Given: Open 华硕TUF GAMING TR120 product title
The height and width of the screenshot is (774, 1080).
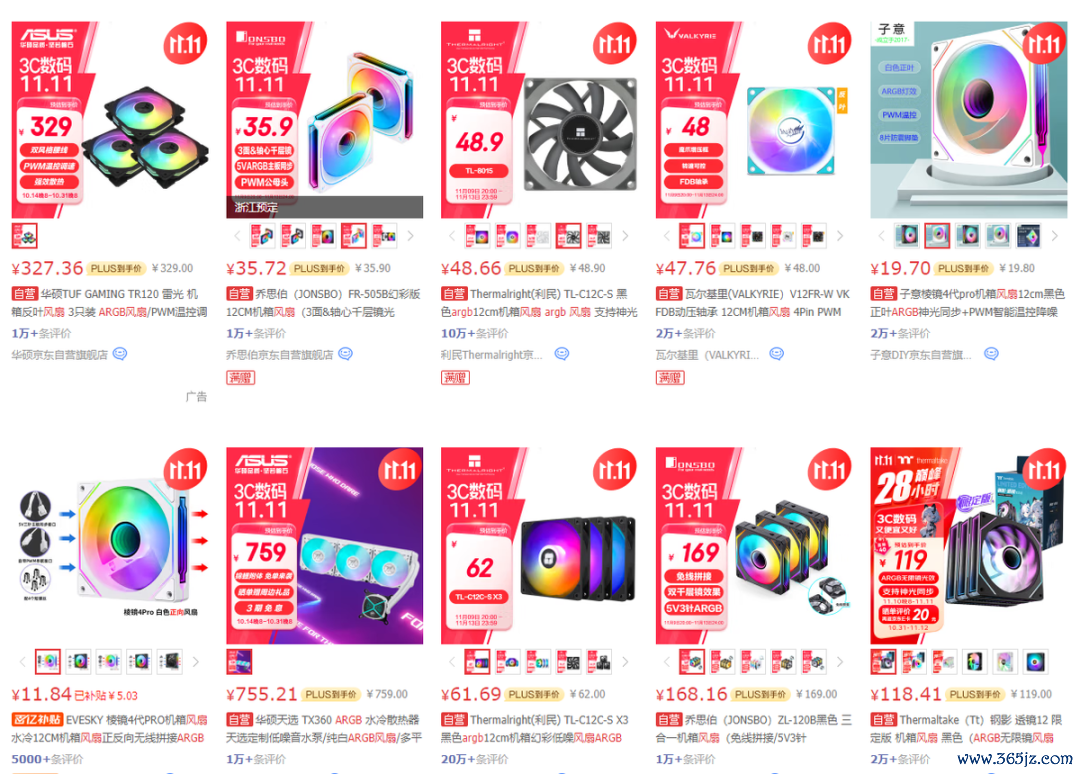Looking at the screenshot, I should click(x=110, y=303).
